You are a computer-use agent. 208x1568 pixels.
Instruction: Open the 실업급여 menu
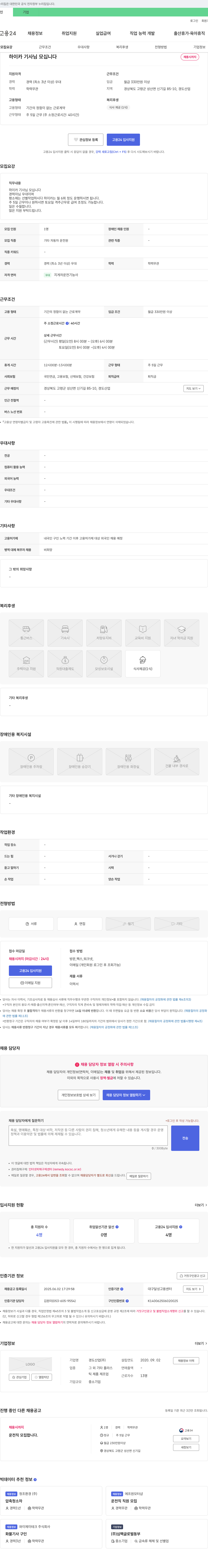[103, 34]
